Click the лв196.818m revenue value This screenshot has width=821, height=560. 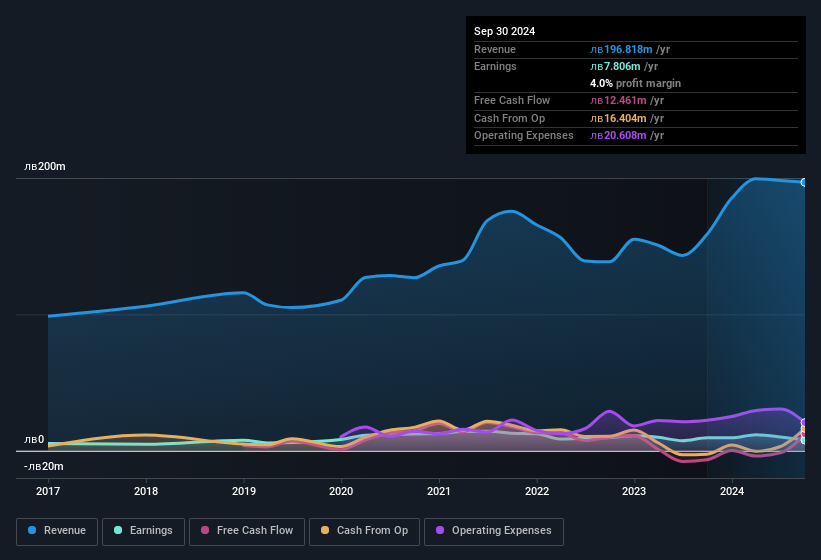tap(622, 49)
